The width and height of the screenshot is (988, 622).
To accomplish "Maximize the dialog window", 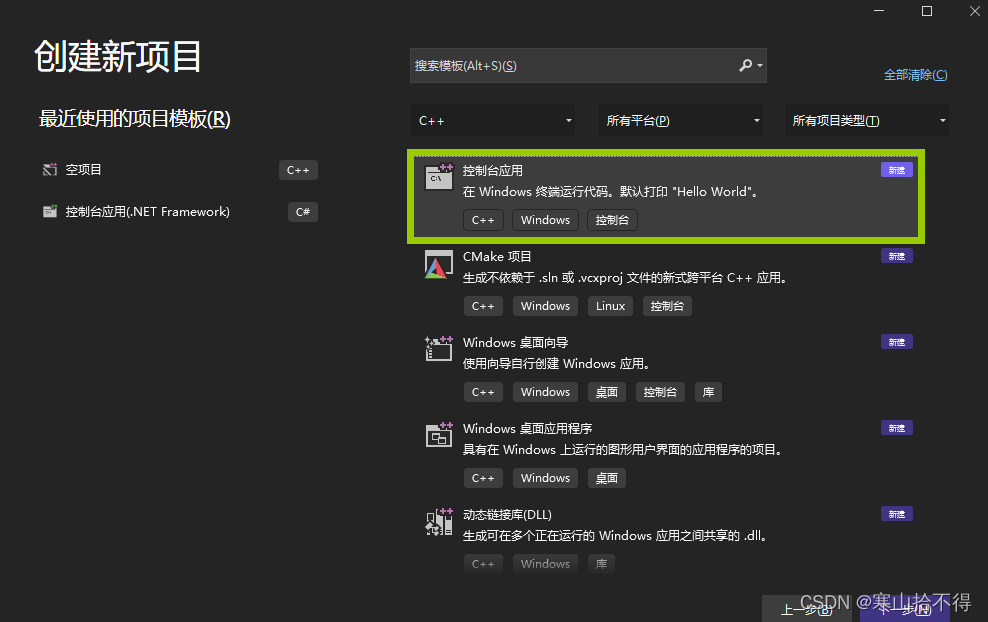I will point(927,11).
